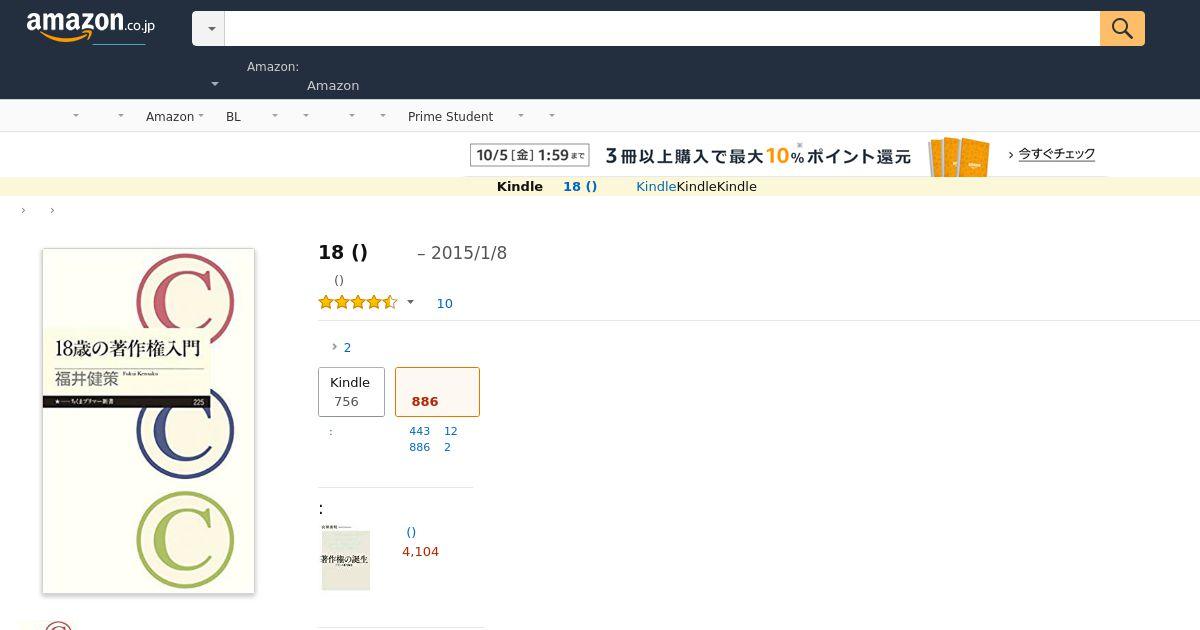This screenshot has width=1200, height=630.
Task: Expand the "Amazon" menu in the category bar
Action: (174, 116)
